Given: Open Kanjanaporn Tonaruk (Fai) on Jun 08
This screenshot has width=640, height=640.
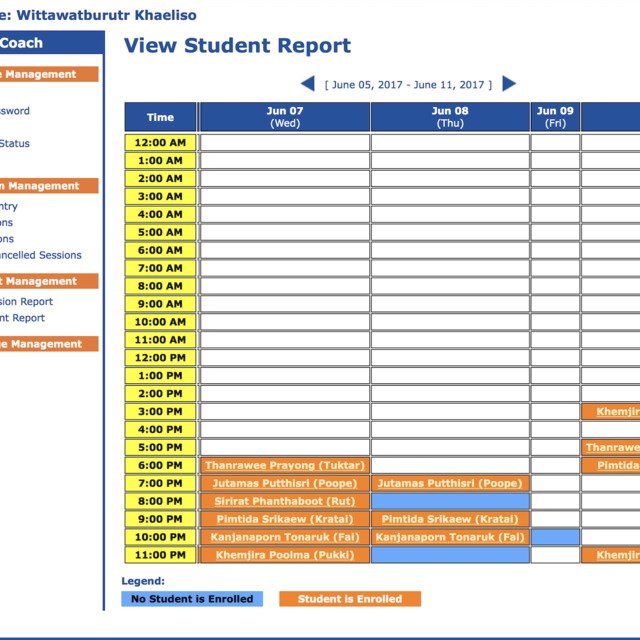Looking at the screenshot, I should [x=450, y=537].
